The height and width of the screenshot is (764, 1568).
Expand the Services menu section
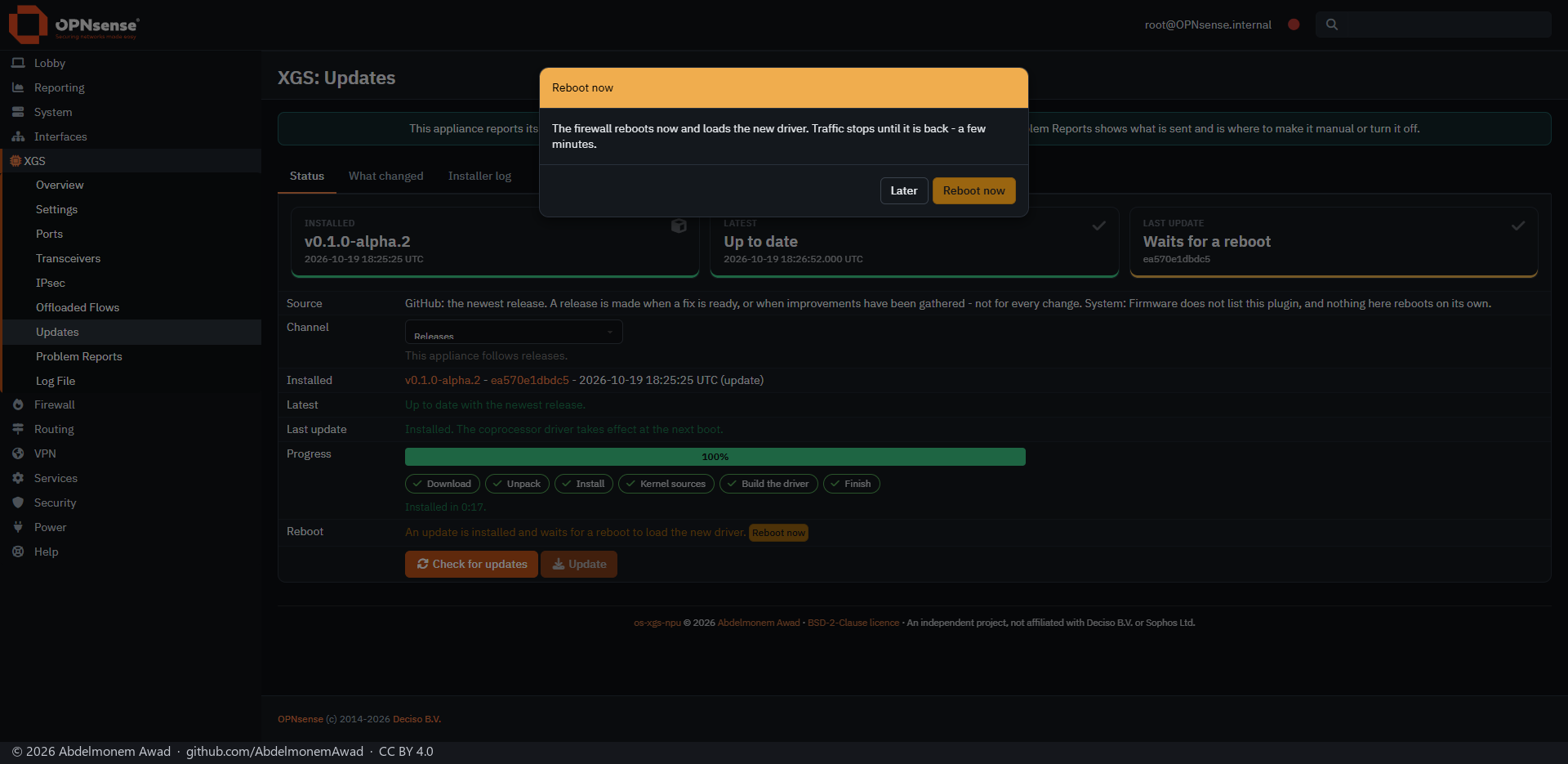(131, 478)
